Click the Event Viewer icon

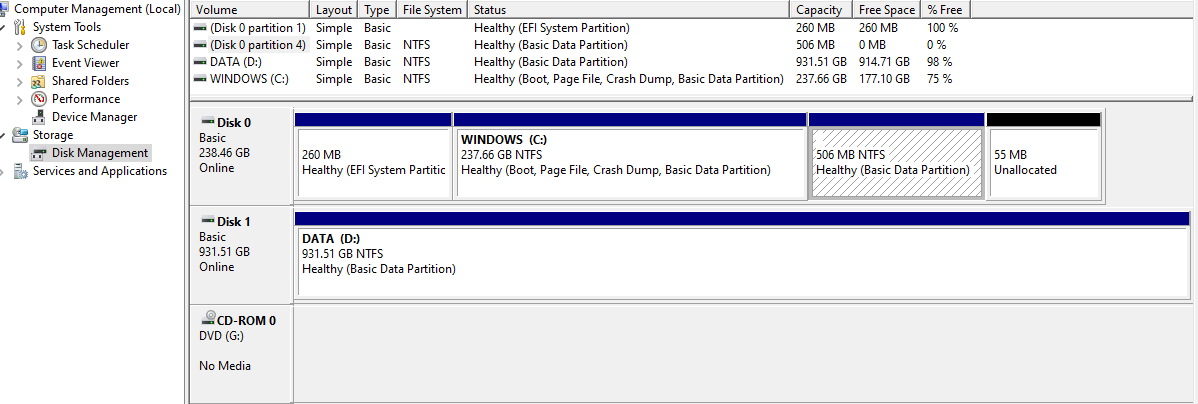point(39,63)
